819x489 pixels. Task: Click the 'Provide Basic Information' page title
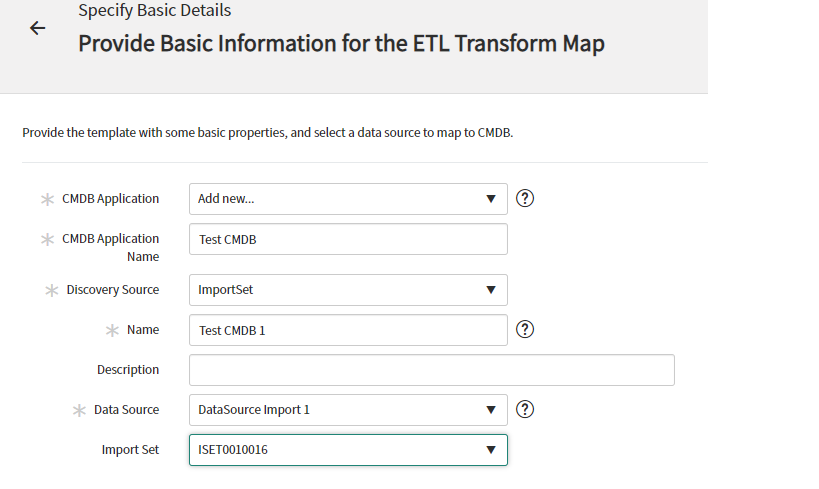[x=342, y=43]
